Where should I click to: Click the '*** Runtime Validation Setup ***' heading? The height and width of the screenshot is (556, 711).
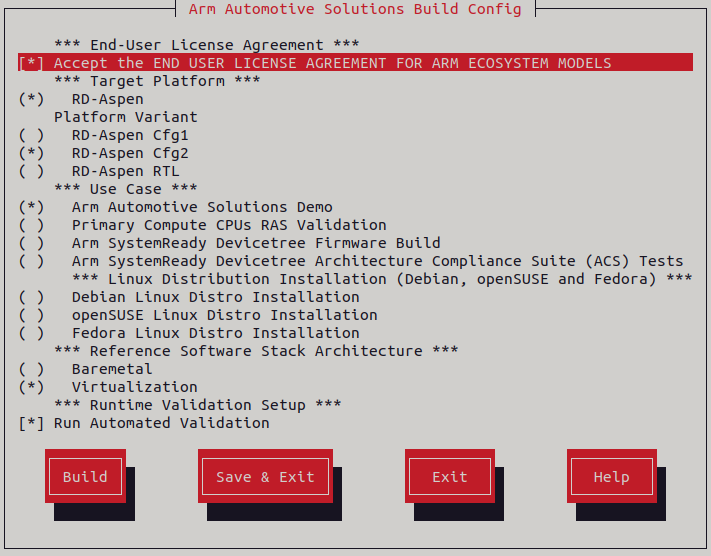[198, 405]
